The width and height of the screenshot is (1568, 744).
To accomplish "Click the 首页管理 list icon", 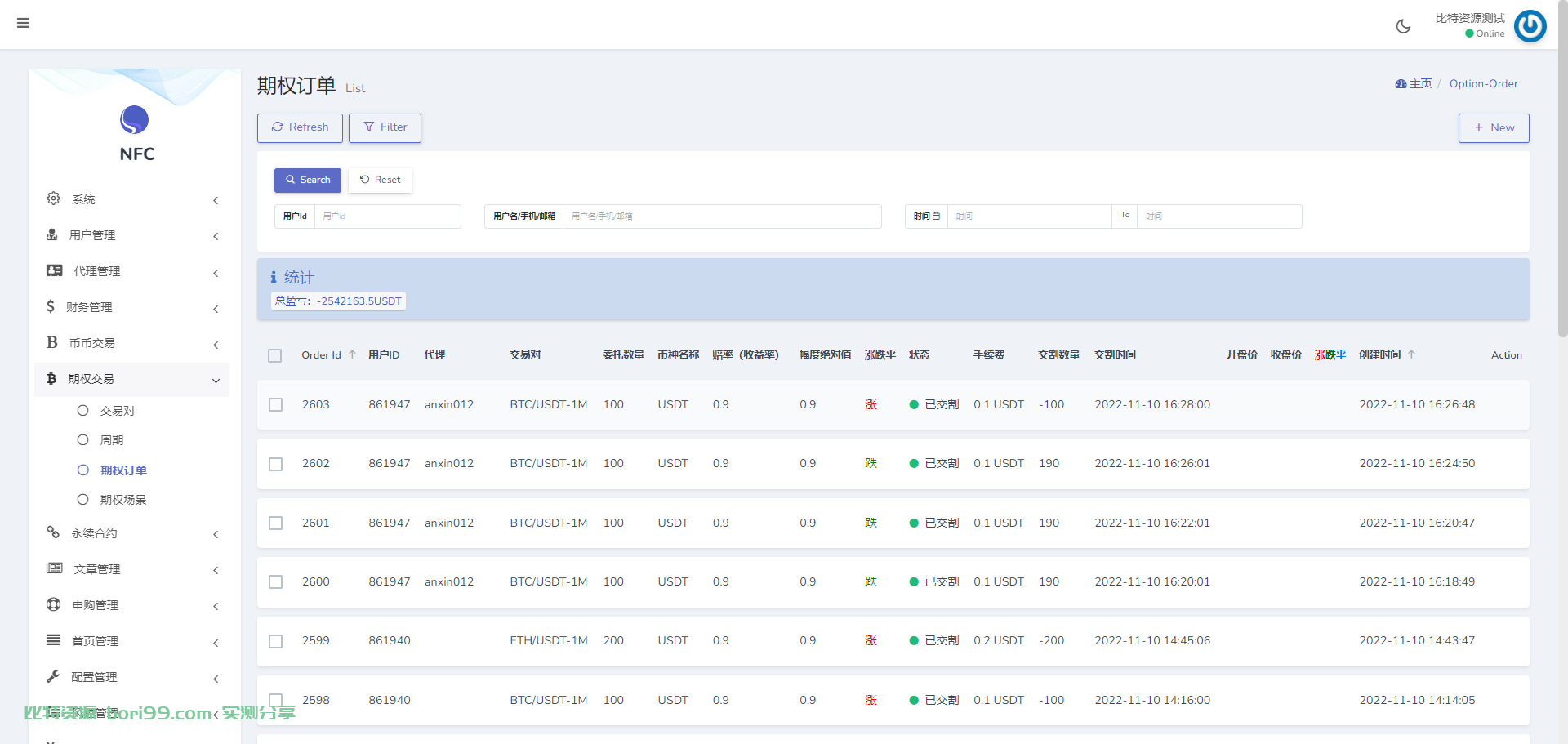I will [x=54, y=640].
